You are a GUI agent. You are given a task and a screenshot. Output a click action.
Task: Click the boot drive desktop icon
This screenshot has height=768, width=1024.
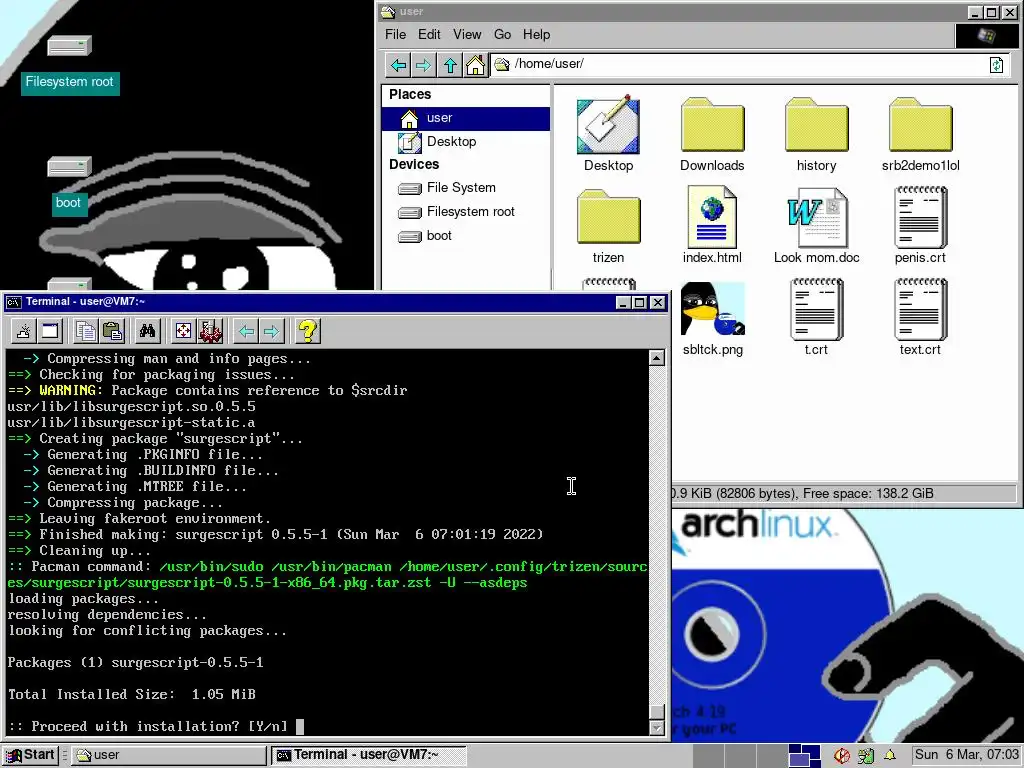69,185
